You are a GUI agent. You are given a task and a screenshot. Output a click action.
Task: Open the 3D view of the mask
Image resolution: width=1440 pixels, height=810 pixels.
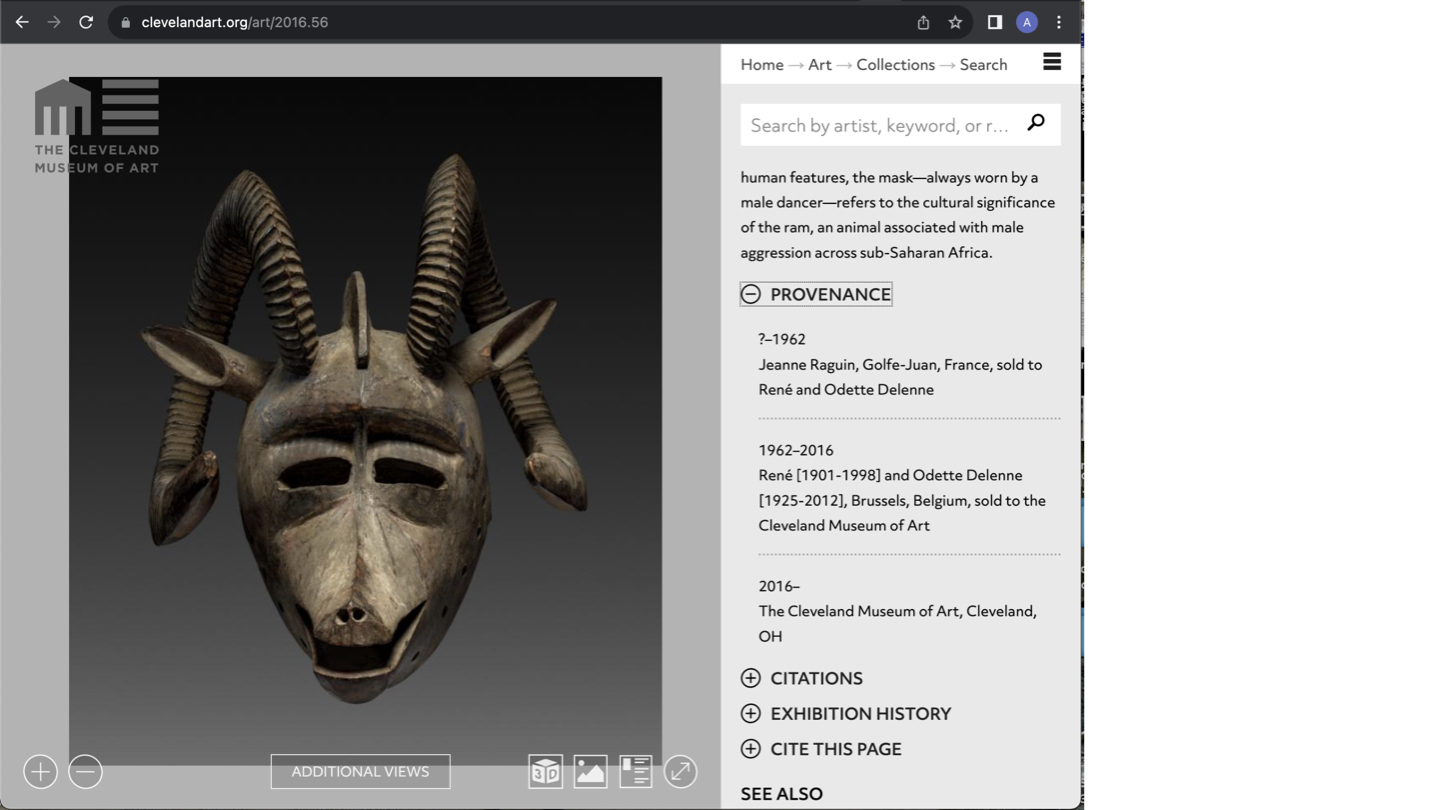click(x=545, y=772)
